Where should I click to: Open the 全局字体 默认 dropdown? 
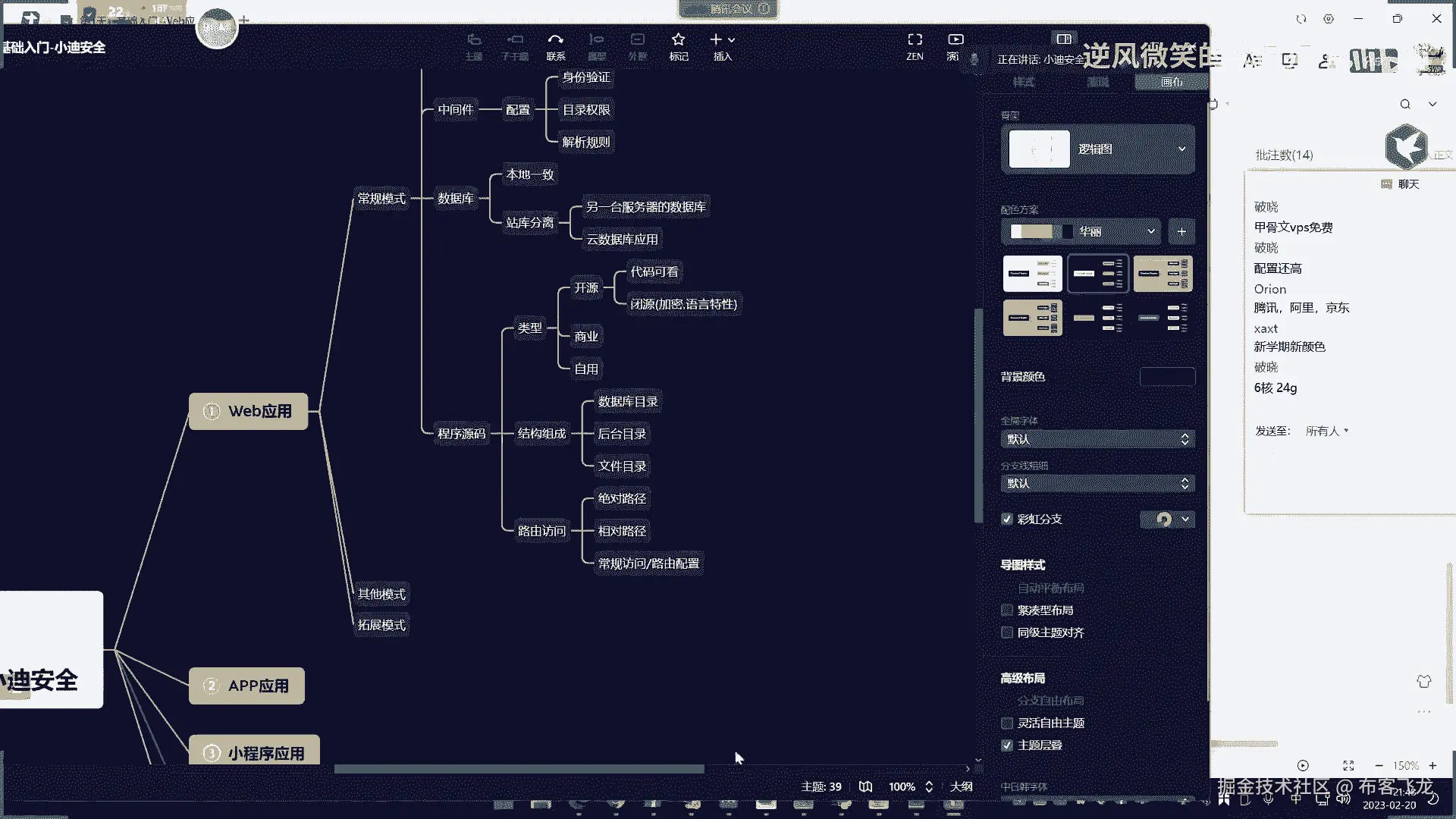pyautogui.click(x=1097, y=439)
